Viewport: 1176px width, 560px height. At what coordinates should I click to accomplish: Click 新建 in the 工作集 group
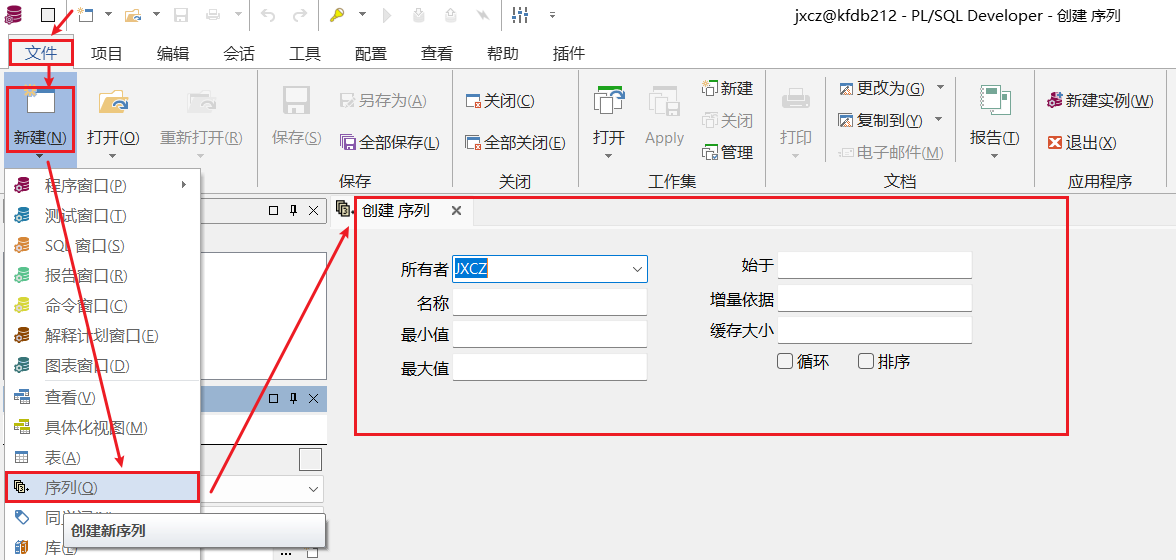727,88
